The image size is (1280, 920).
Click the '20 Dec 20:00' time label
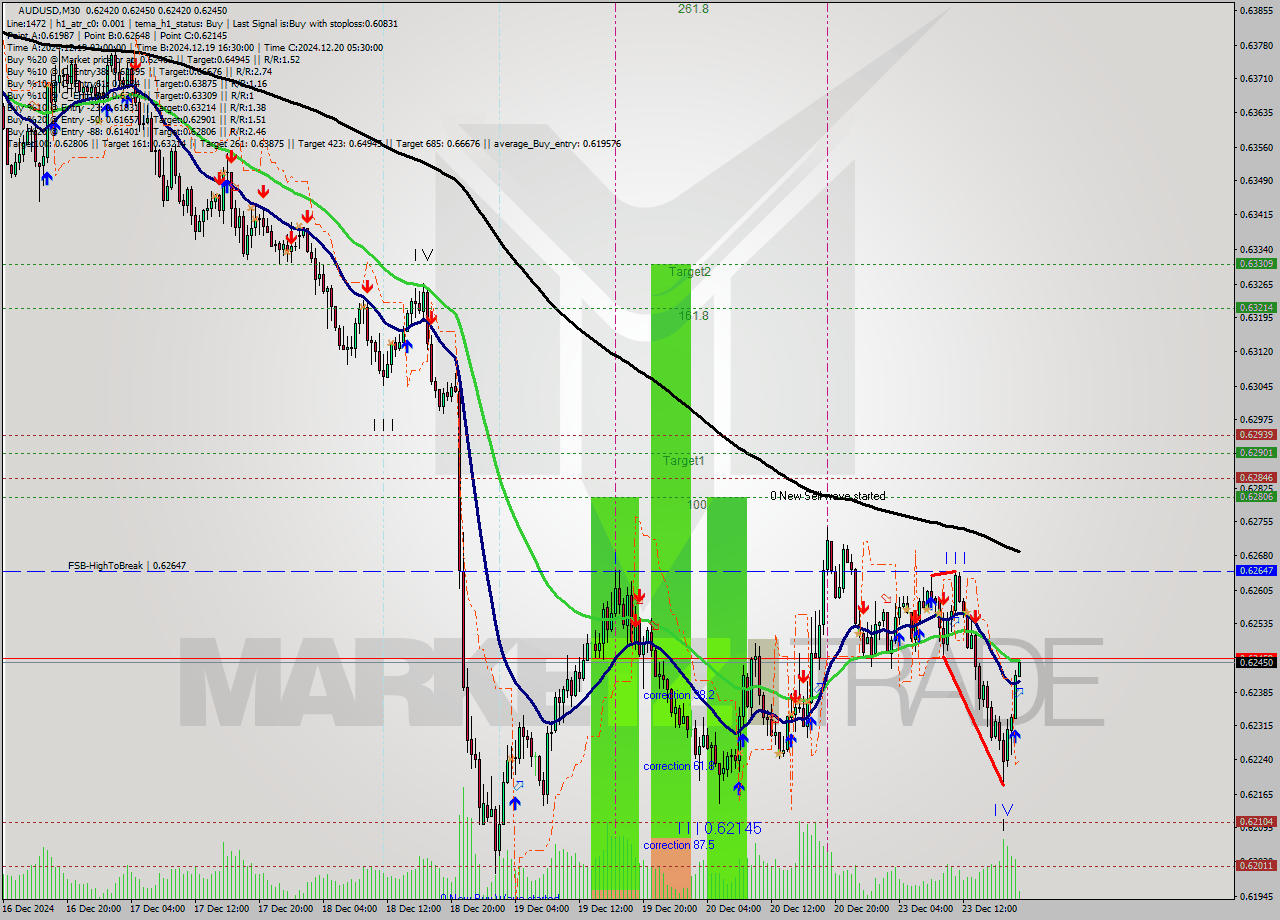coord(863,910)
